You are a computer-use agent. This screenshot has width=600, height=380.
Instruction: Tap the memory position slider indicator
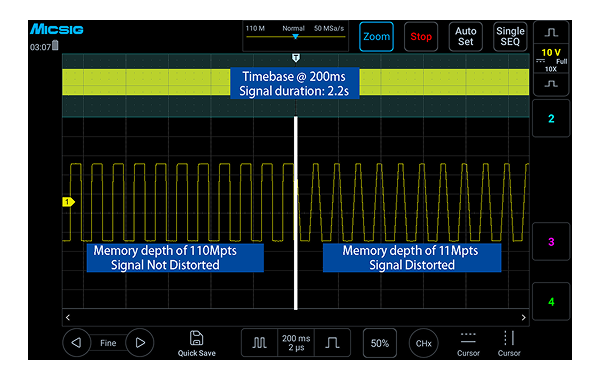coord(295,37)
